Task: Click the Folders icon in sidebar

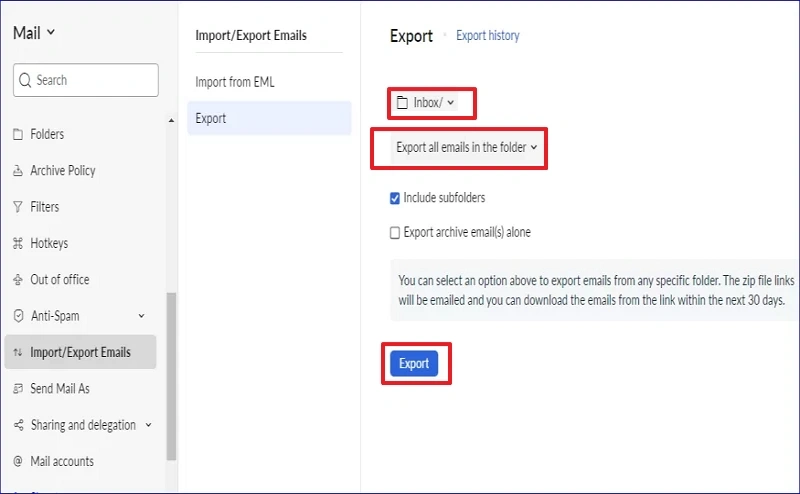Action: click(18, 134)
